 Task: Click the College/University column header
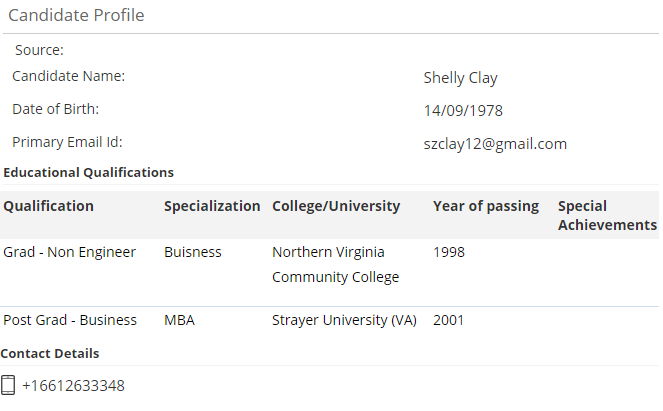tap(336, 206)
